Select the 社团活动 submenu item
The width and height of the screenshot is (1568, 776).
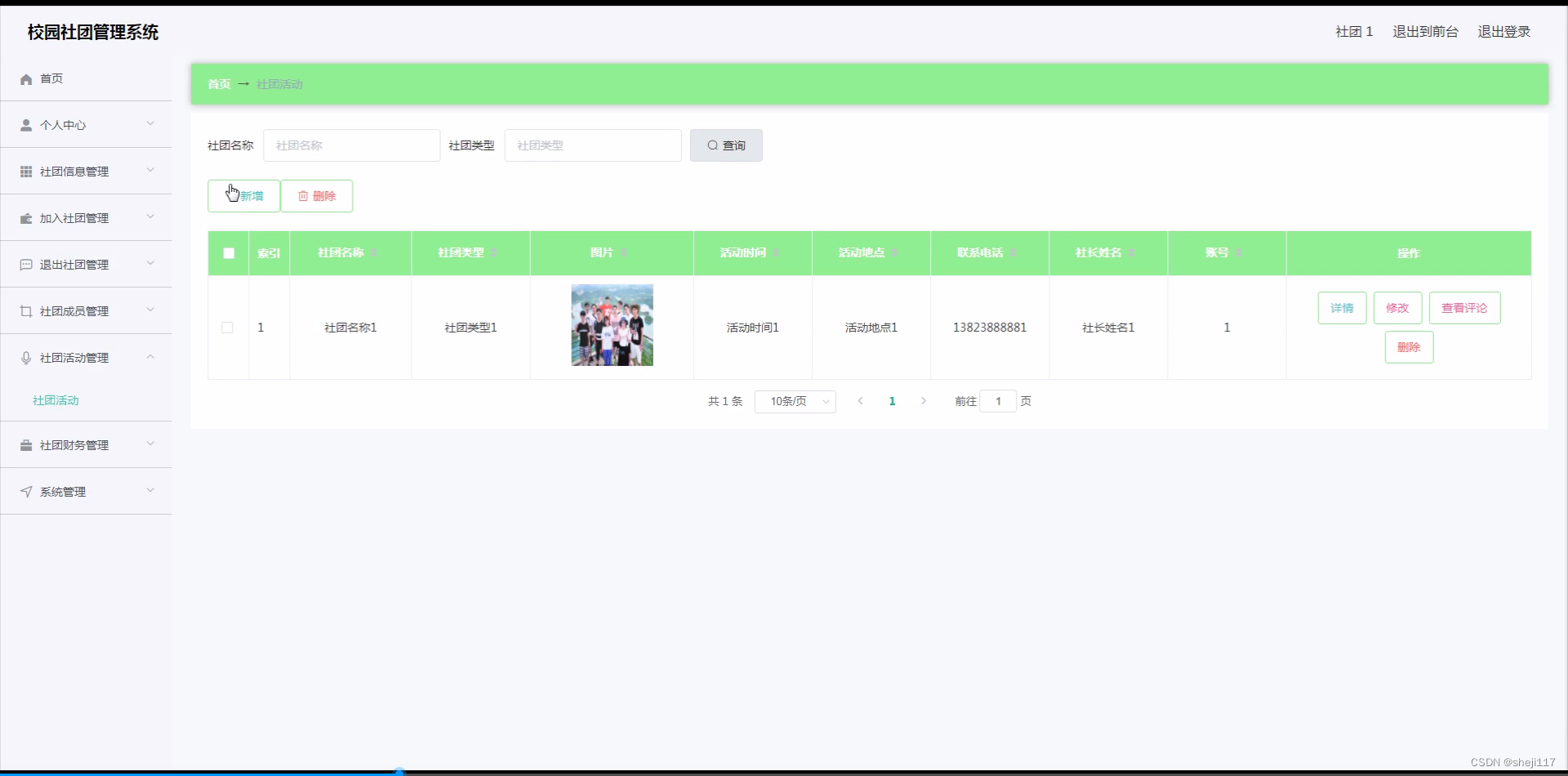(x=55, y=400)
